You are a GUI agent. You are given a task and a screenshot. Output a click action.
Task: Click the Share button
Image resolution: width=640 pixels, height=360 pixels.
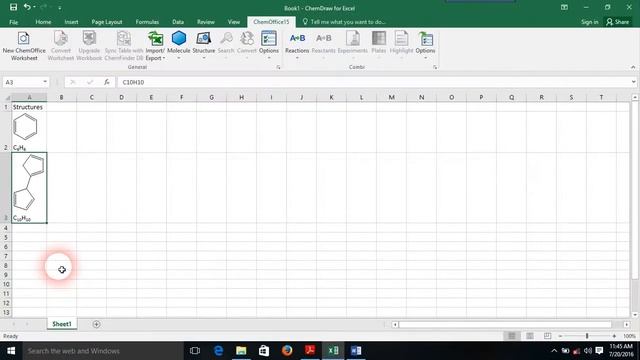coord(618,22)
